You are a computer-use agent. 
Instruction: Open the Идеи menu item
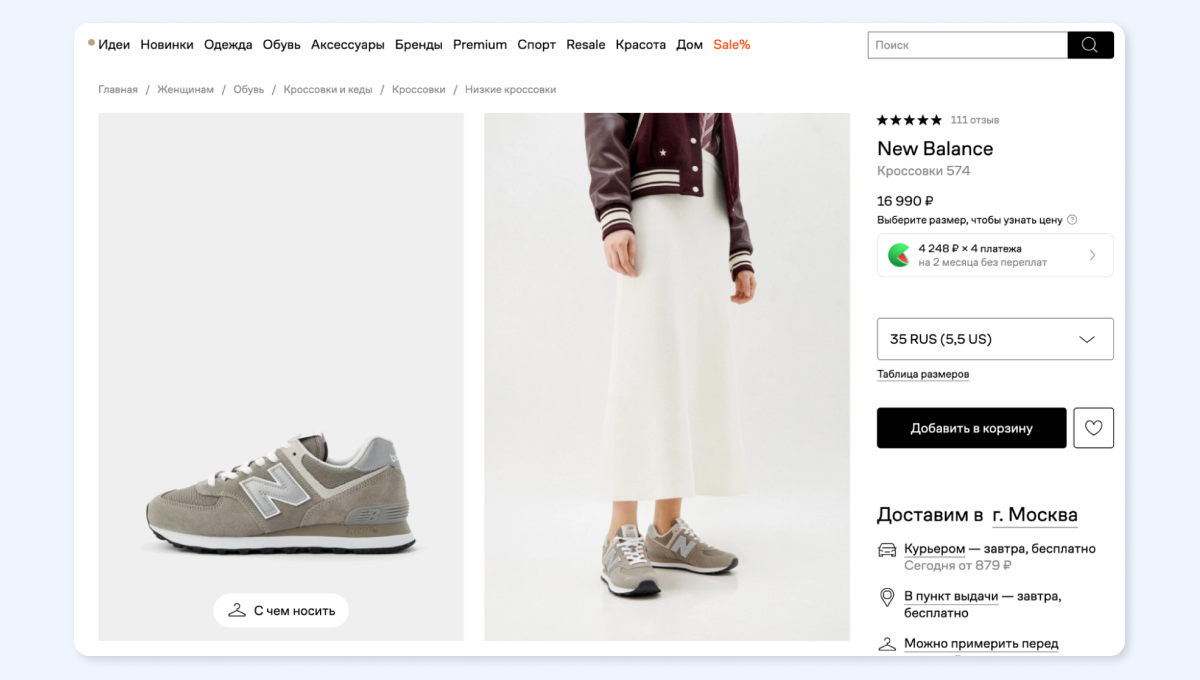114,45
